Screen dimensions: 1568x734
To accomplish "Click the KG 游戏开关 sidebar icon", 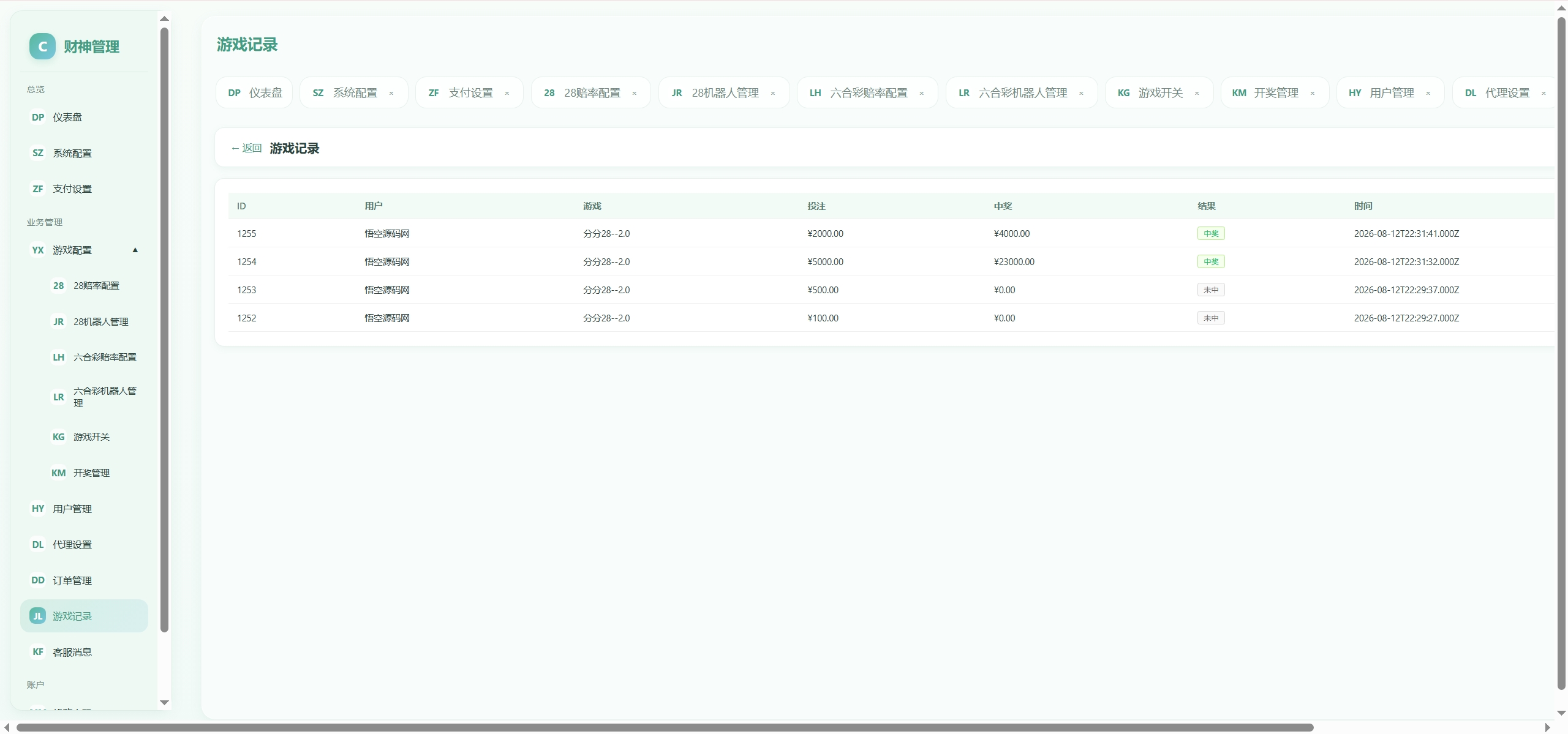I will coord(58,436).
